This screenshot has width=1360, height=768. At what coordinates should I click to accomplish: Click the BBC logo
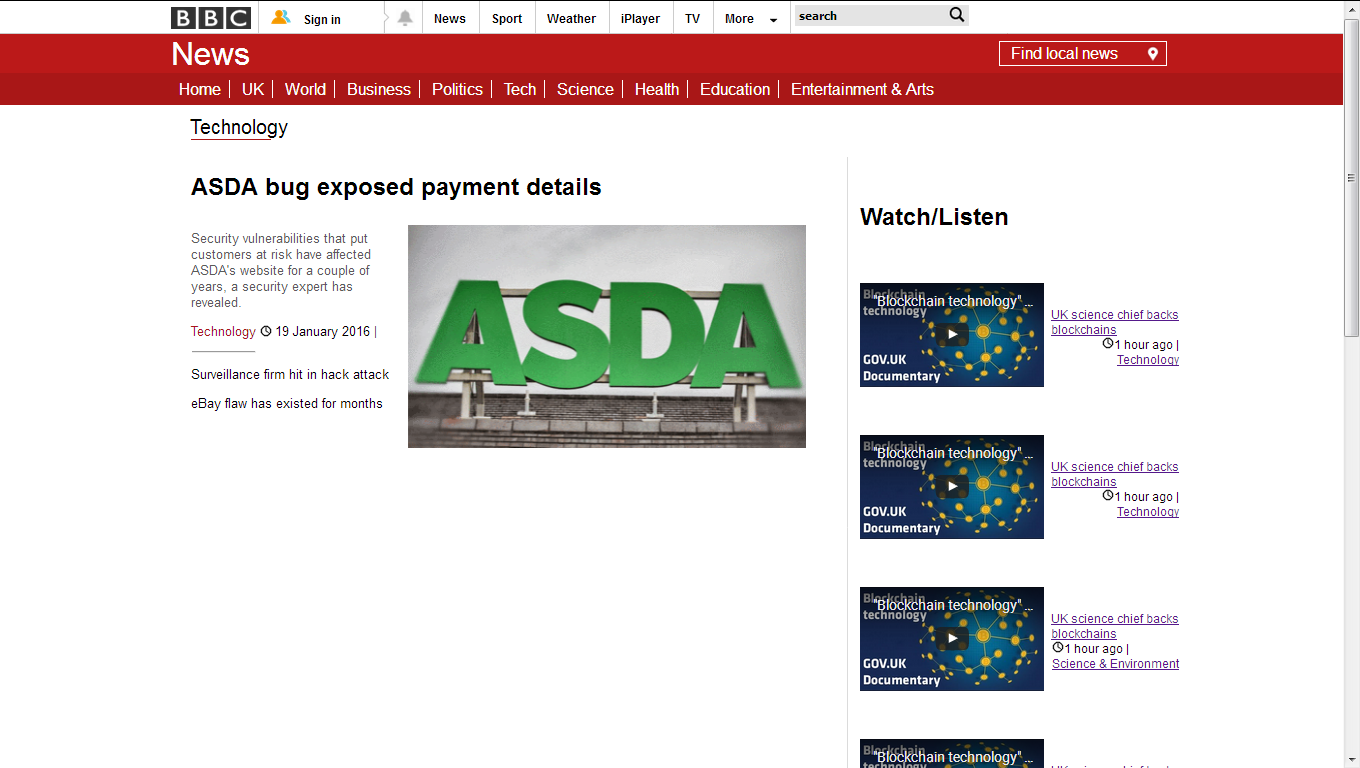210,18
